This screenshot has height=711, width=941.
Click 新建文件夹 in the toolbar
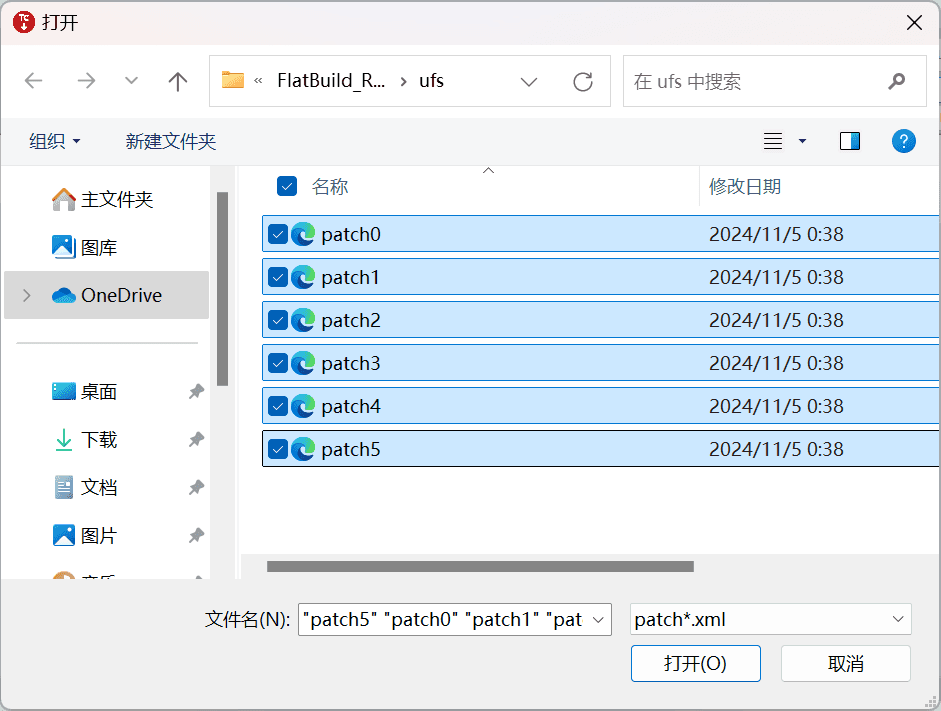tap(170, 142)
